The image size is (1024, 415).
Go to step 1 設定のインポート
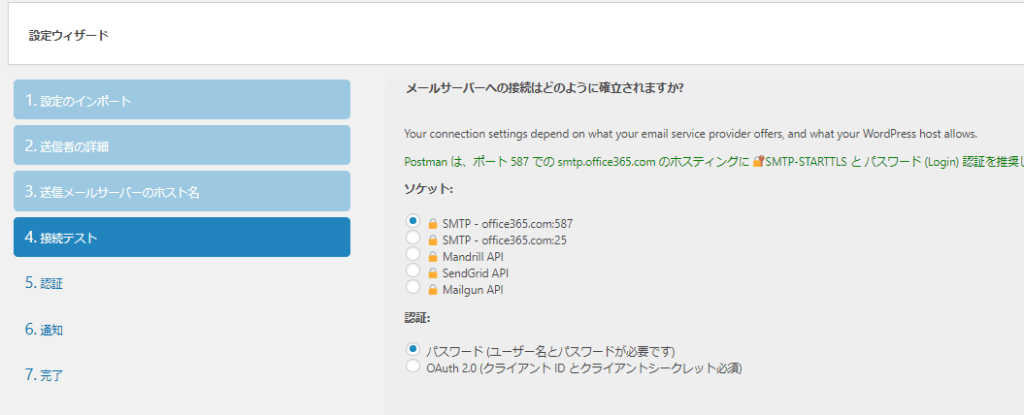(x=181, y=100)
